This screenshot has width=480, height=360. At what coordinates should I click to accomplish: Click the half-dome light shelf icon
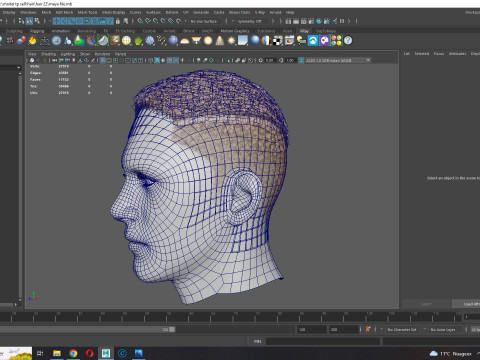click(x=184, y=41)
